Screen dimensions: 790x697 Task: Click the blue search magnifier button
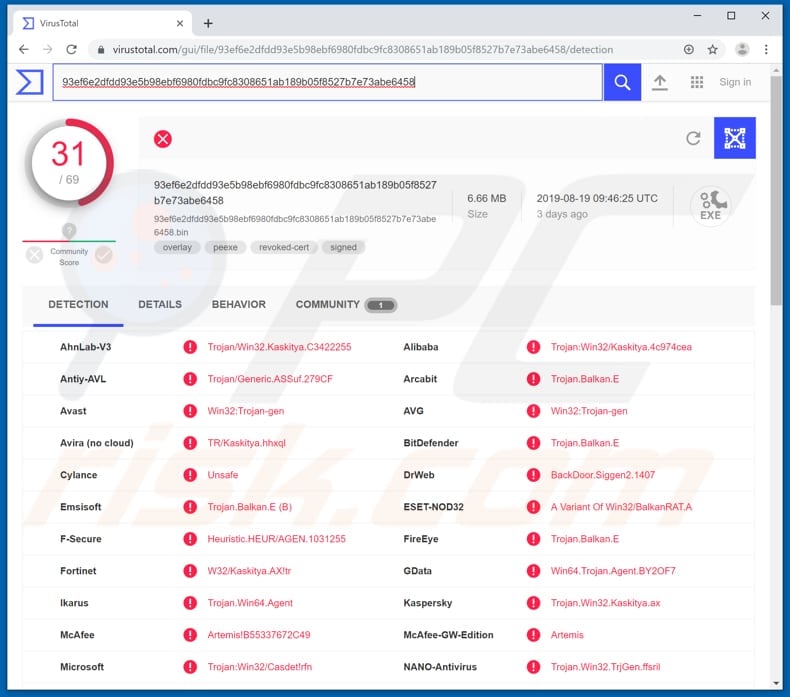(x=622, y=82)
